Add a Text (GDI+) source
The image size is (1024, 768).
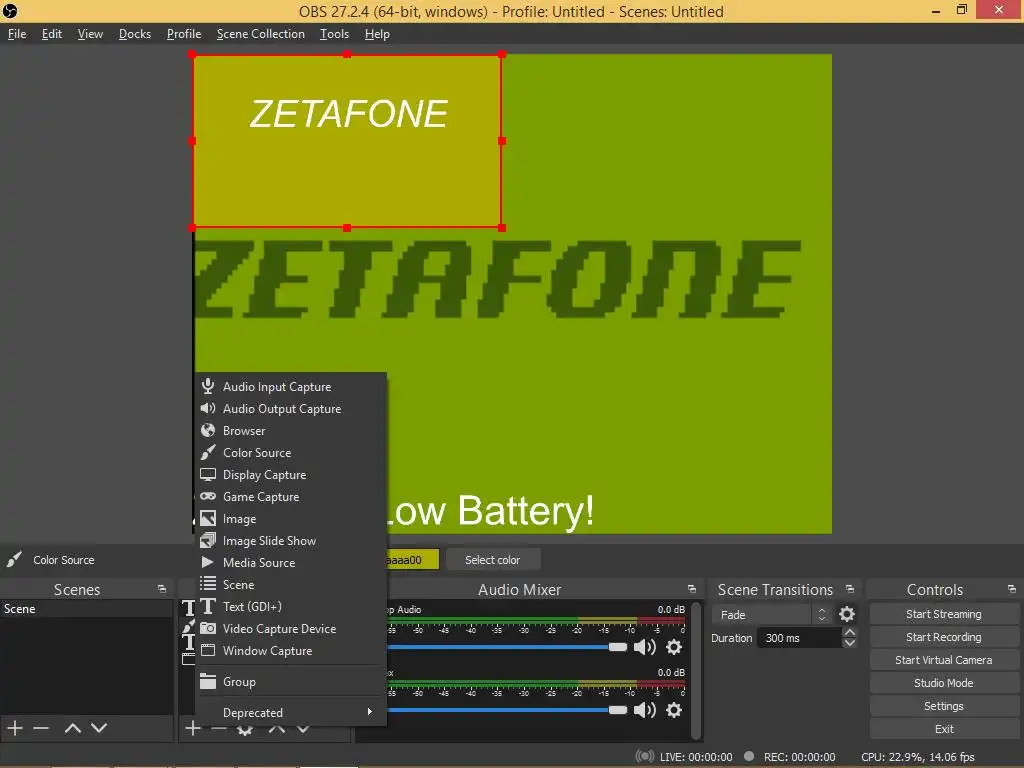pyautogui.click(x=291, y=607)
